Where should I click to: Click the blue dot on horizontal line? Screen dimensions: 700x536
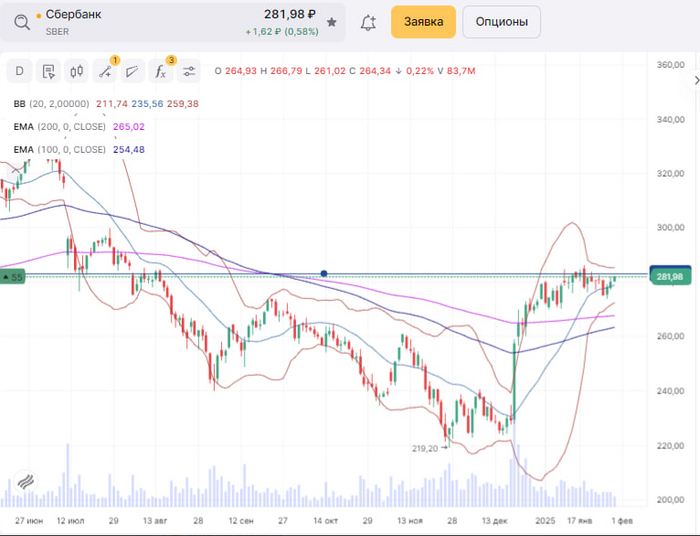[324, 274]
